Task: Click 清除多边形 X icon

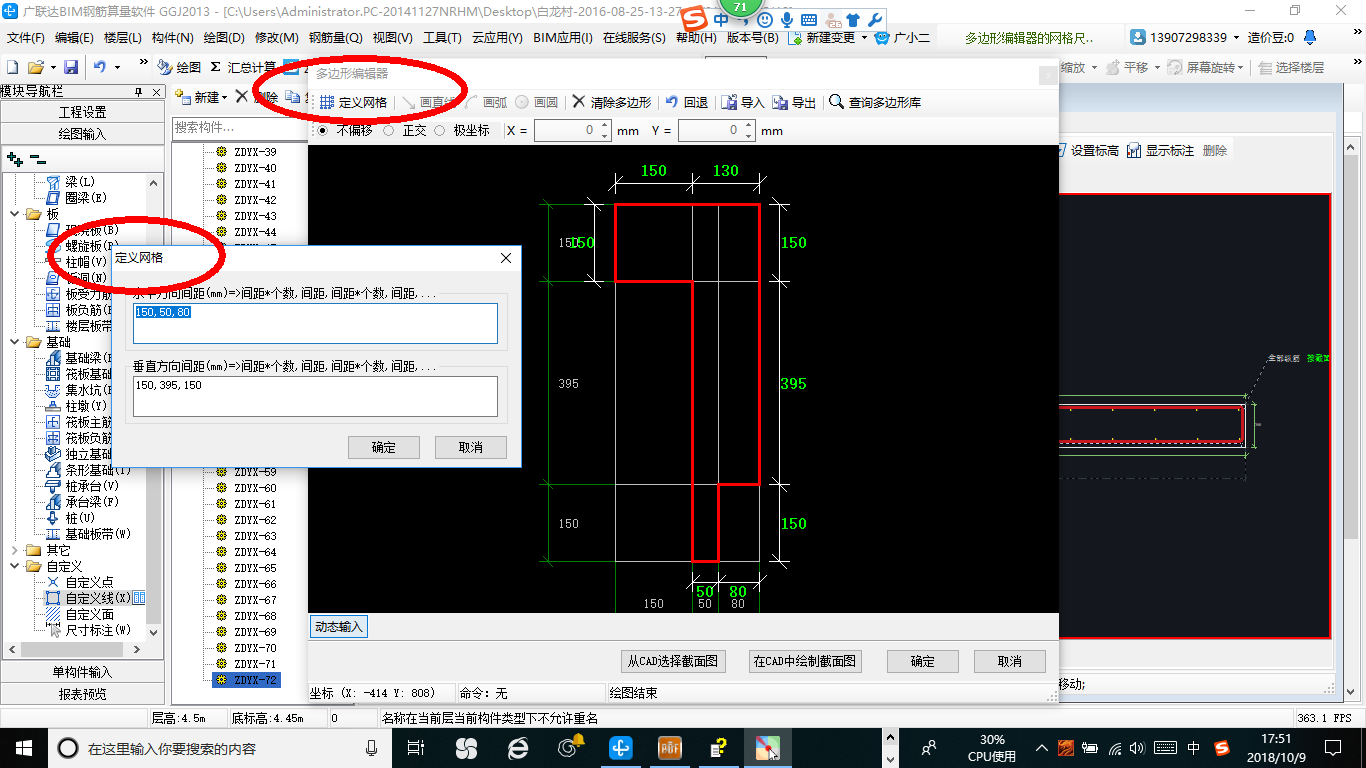Action: point(579,102)
